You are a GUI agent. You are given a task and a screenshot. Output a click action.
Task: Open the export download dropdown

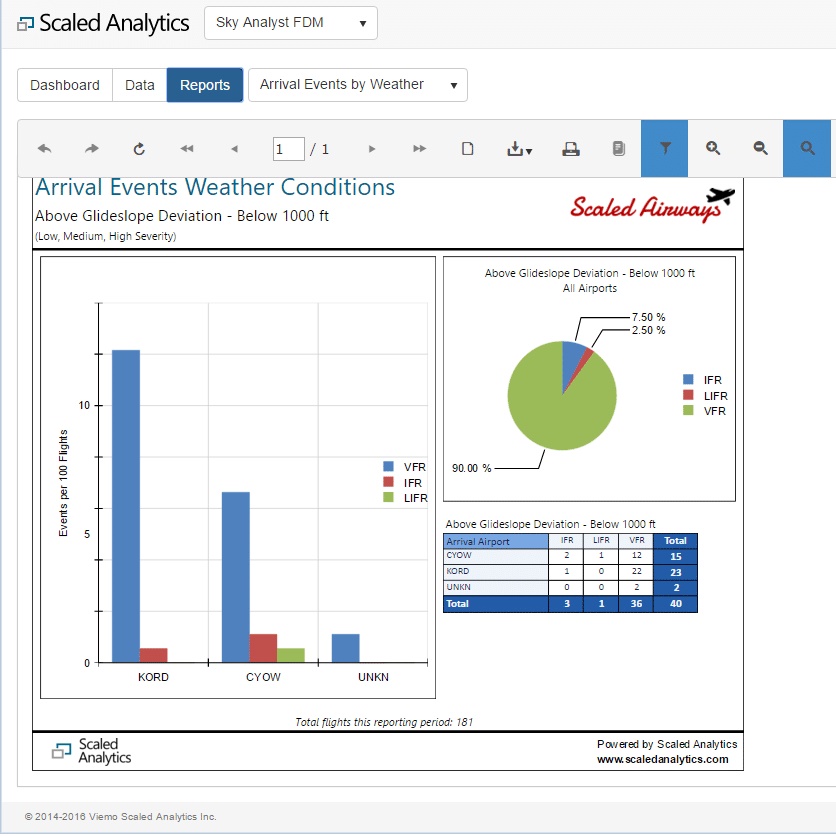point(519,149)
